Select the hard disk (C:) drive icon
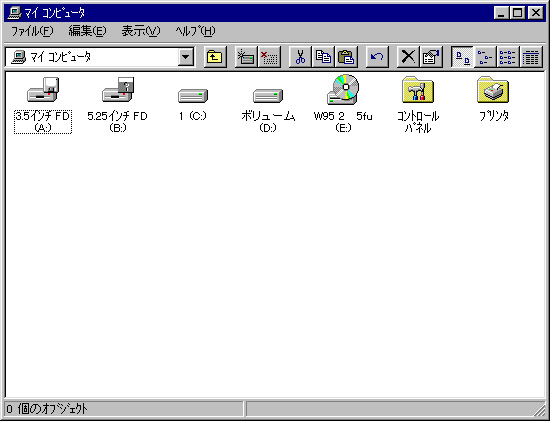The image size is (552, 423). [x=193, y=95]
